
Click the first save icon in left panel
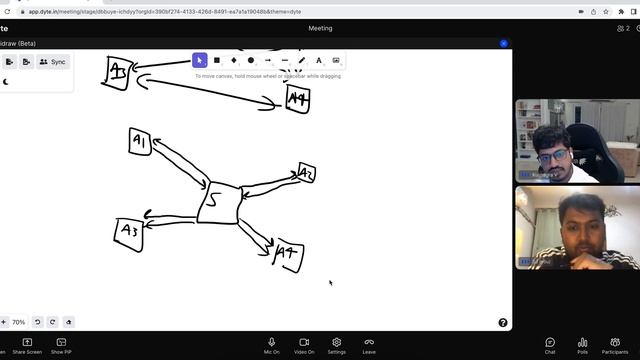point(9,62)
